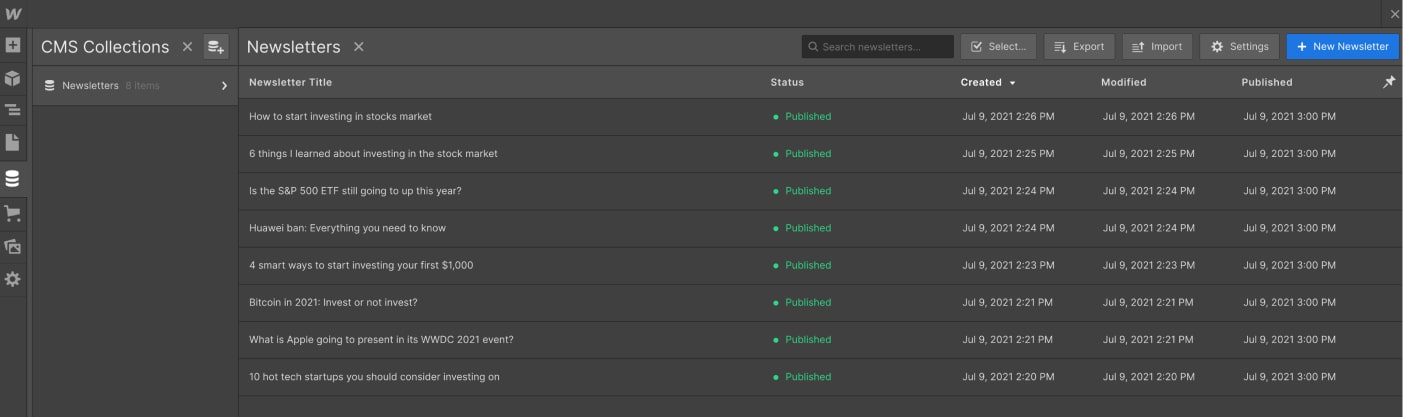Open the Navigator panel
Viewport: 1403px width, 417px height.
point(13,110)
